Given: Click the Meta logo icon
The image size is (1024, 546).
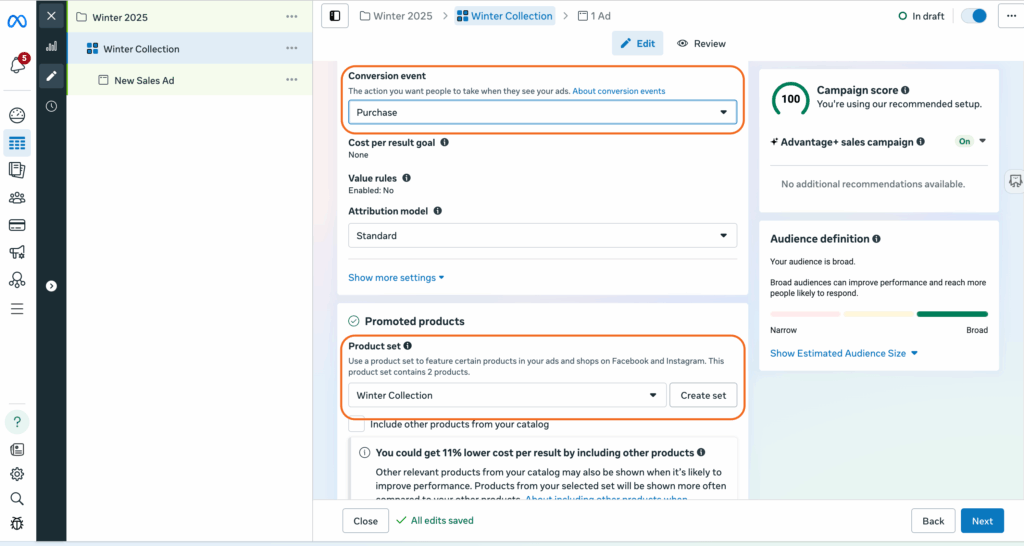Looking at the screenshot, I should click(x=16, y=22).
